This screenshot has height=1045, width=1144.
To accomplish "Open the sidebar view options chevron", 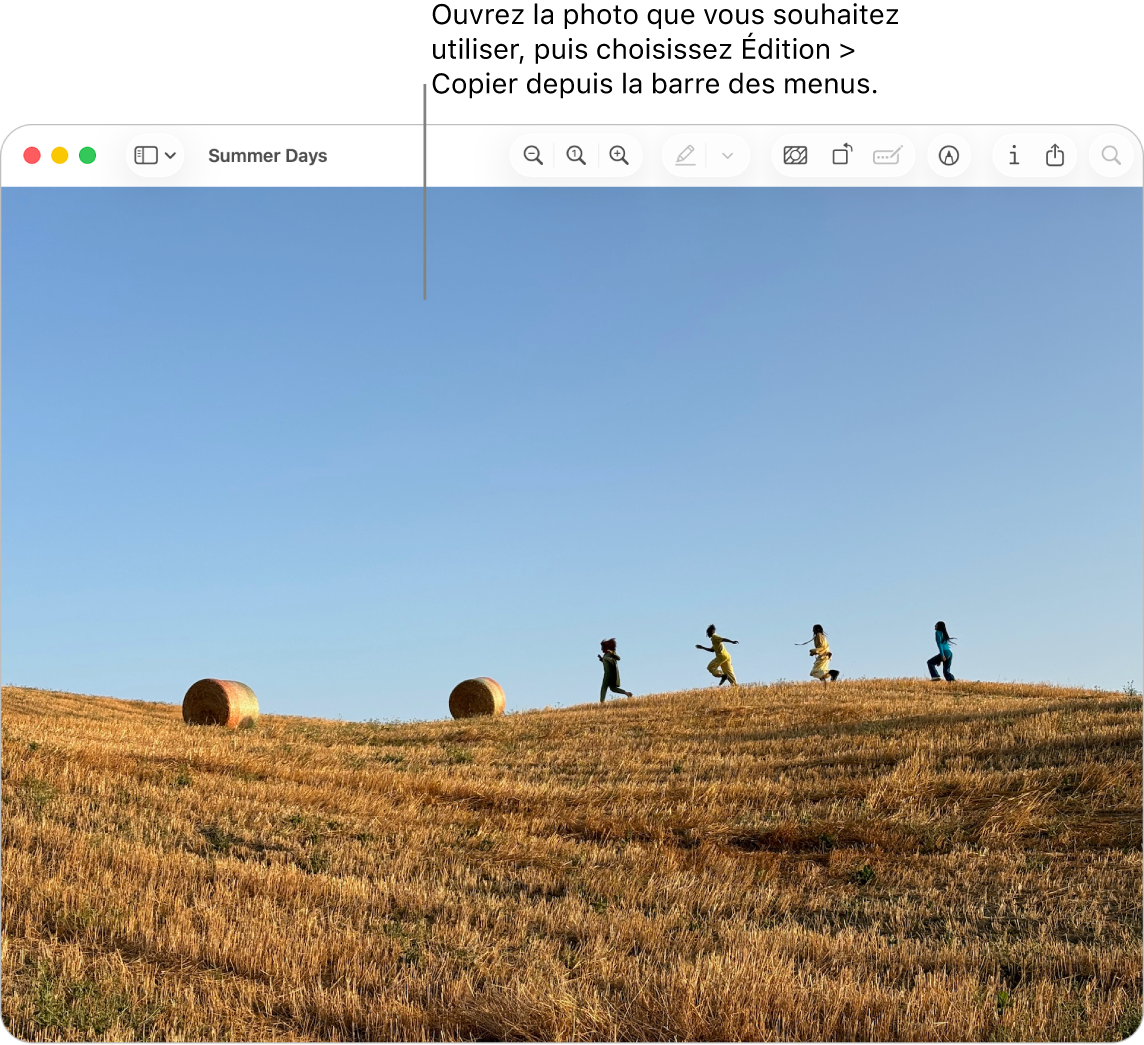I will [170, 155].
